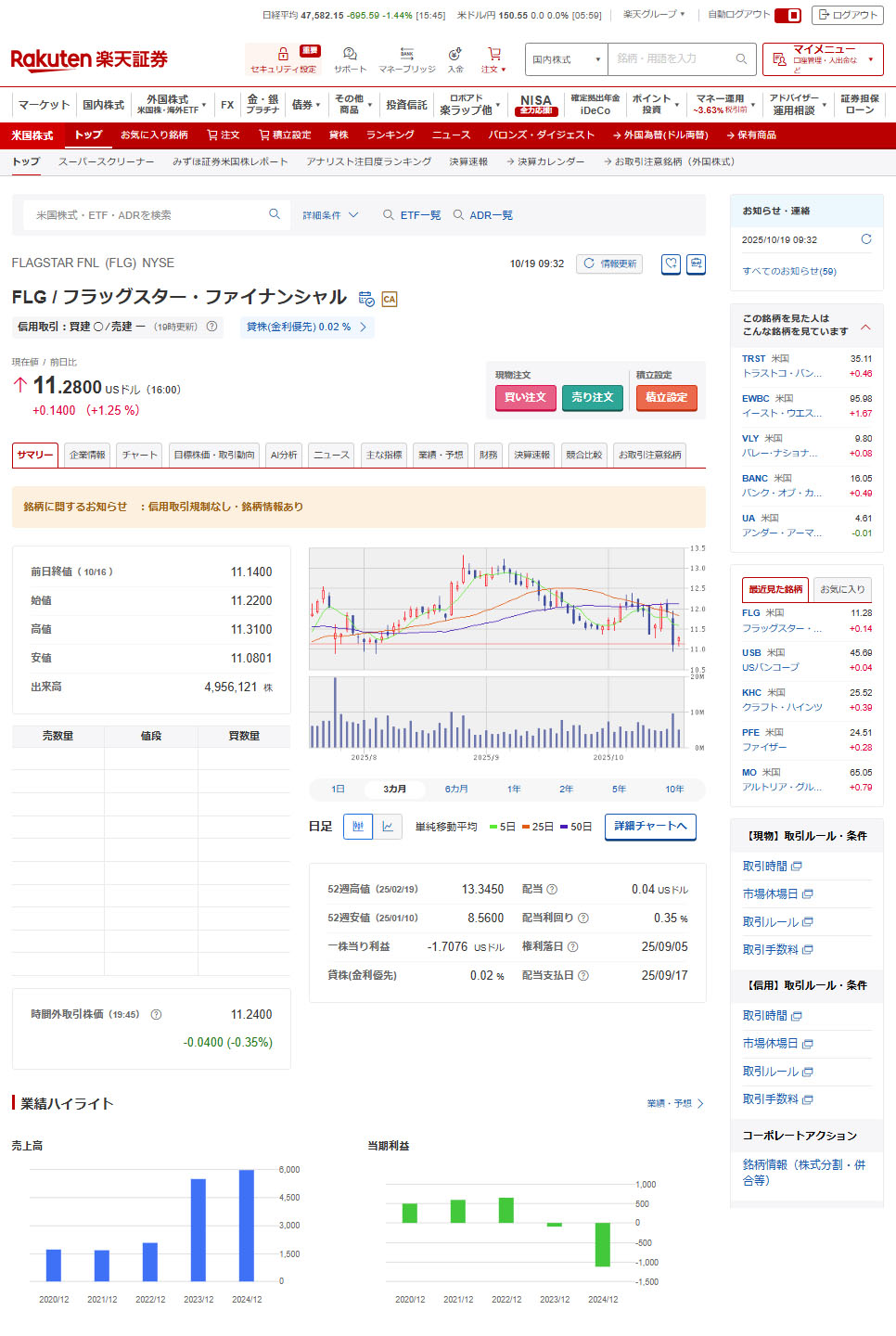Switch chart to line graph icon

click(x=388, y=826)
